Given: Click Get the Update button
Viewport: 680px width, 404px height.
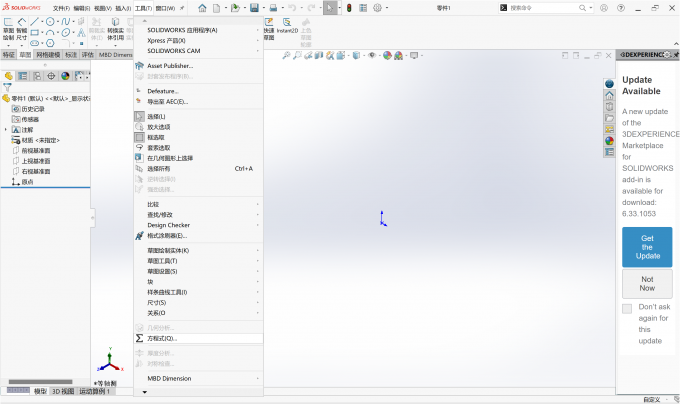Looking at the screenshot, I should (647, 247).
